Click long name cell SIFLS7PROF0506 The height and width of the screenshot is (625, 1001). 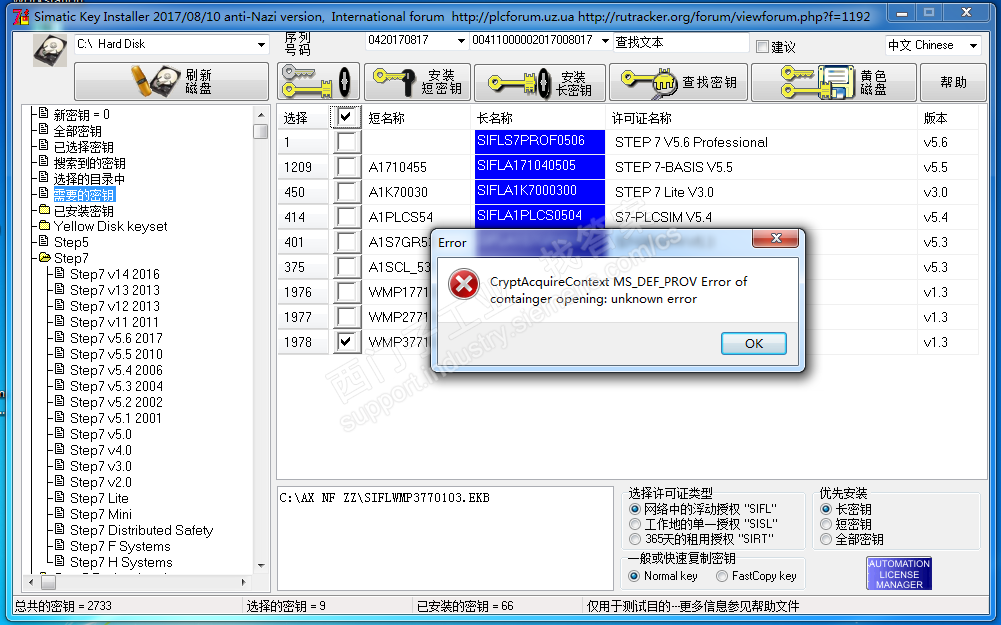[x=539, y=142]
